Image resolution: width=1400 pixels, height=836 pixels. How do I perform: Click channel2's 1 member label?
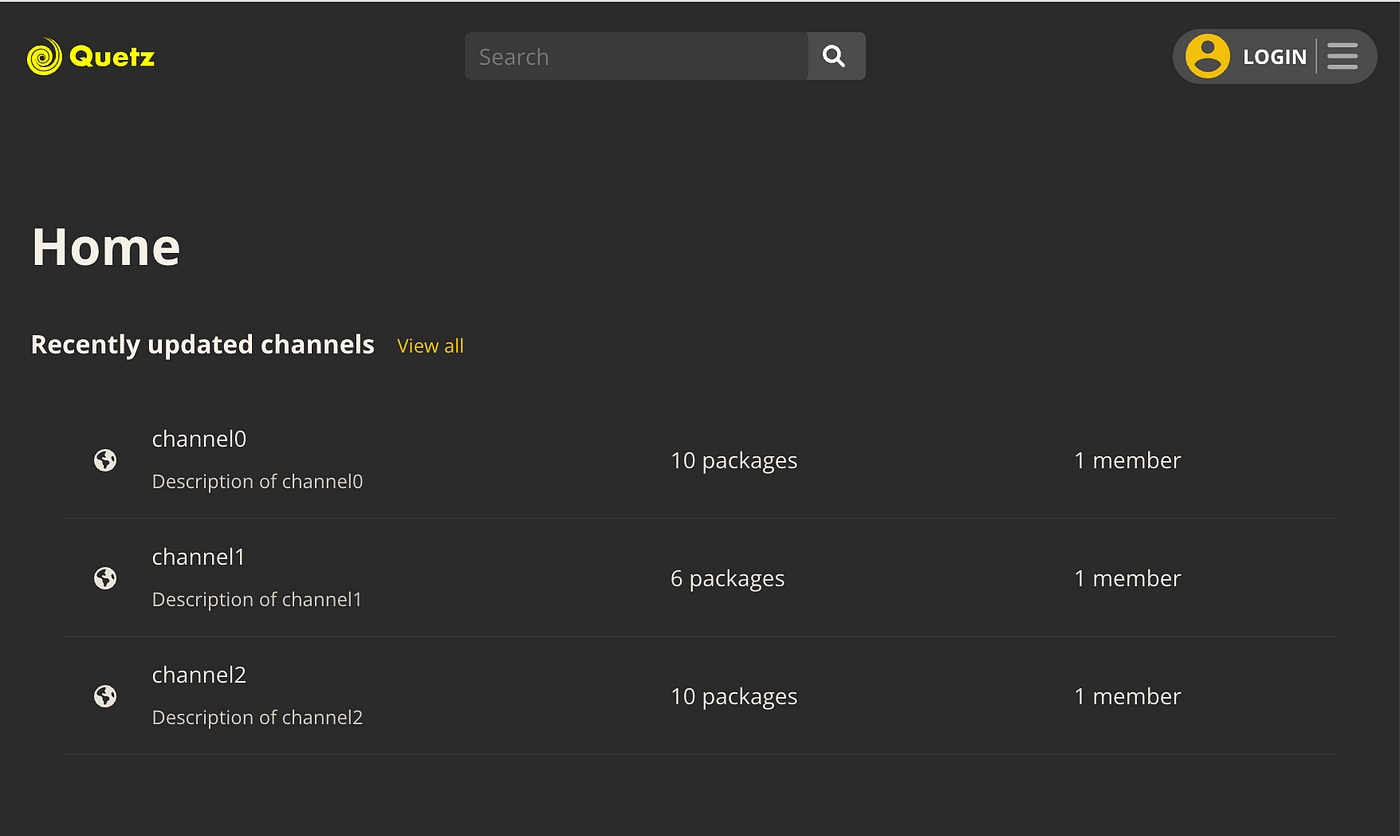(1127, 696)
